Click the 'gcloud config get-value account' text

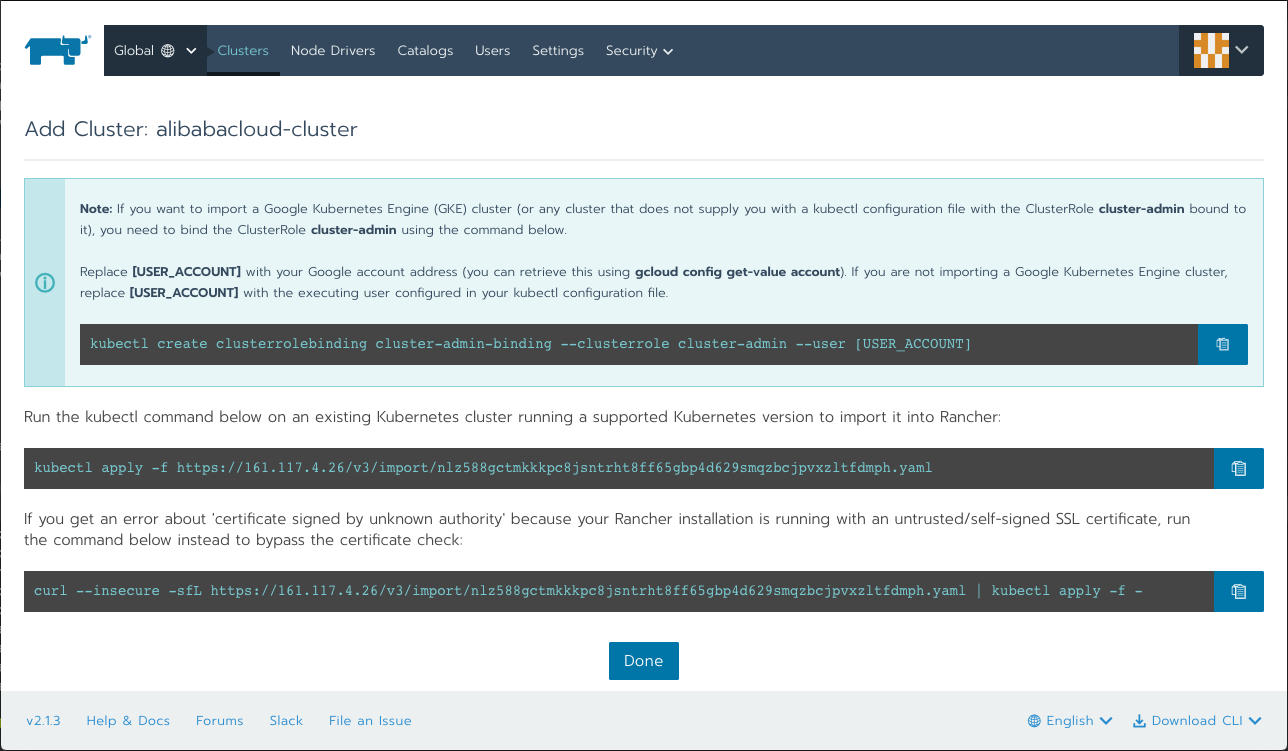[x=737, y=272]
